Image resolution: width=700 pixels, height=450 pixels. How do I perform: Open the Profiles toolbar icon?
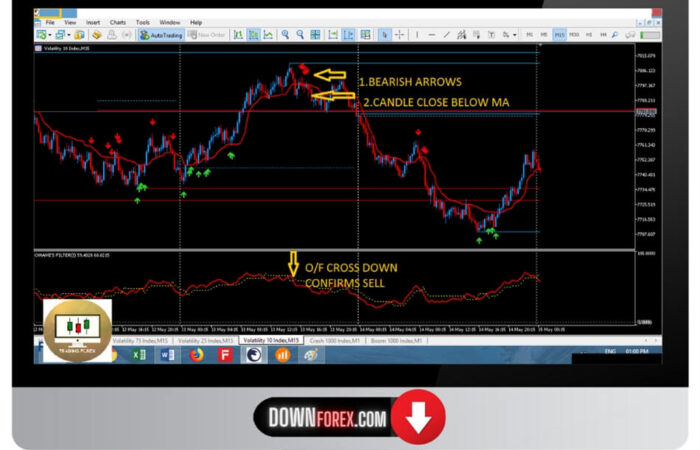click(60, 35)
